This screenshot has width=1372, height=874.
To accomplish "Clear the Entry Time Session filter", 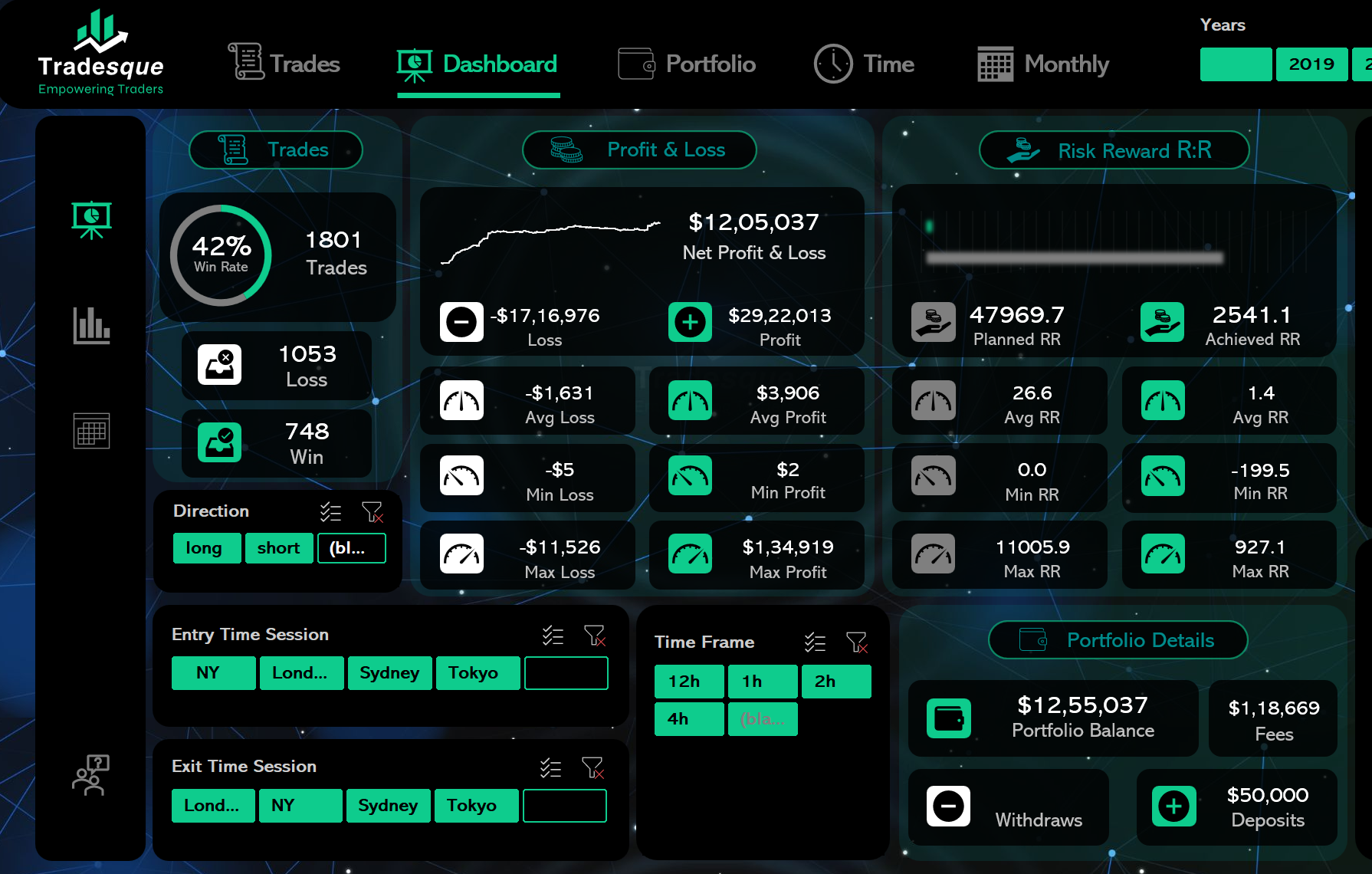I will tap(595, 635).
